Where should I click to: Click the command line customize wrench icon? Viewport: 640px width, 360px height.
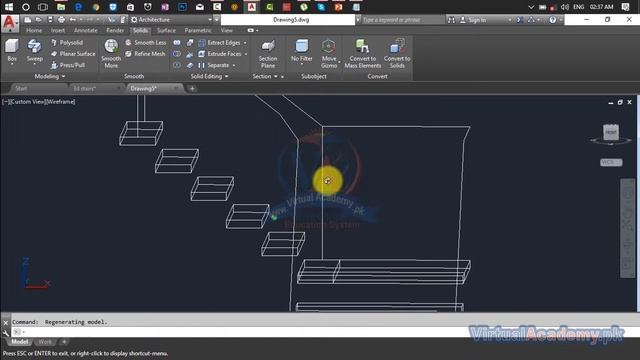[5, 333]
